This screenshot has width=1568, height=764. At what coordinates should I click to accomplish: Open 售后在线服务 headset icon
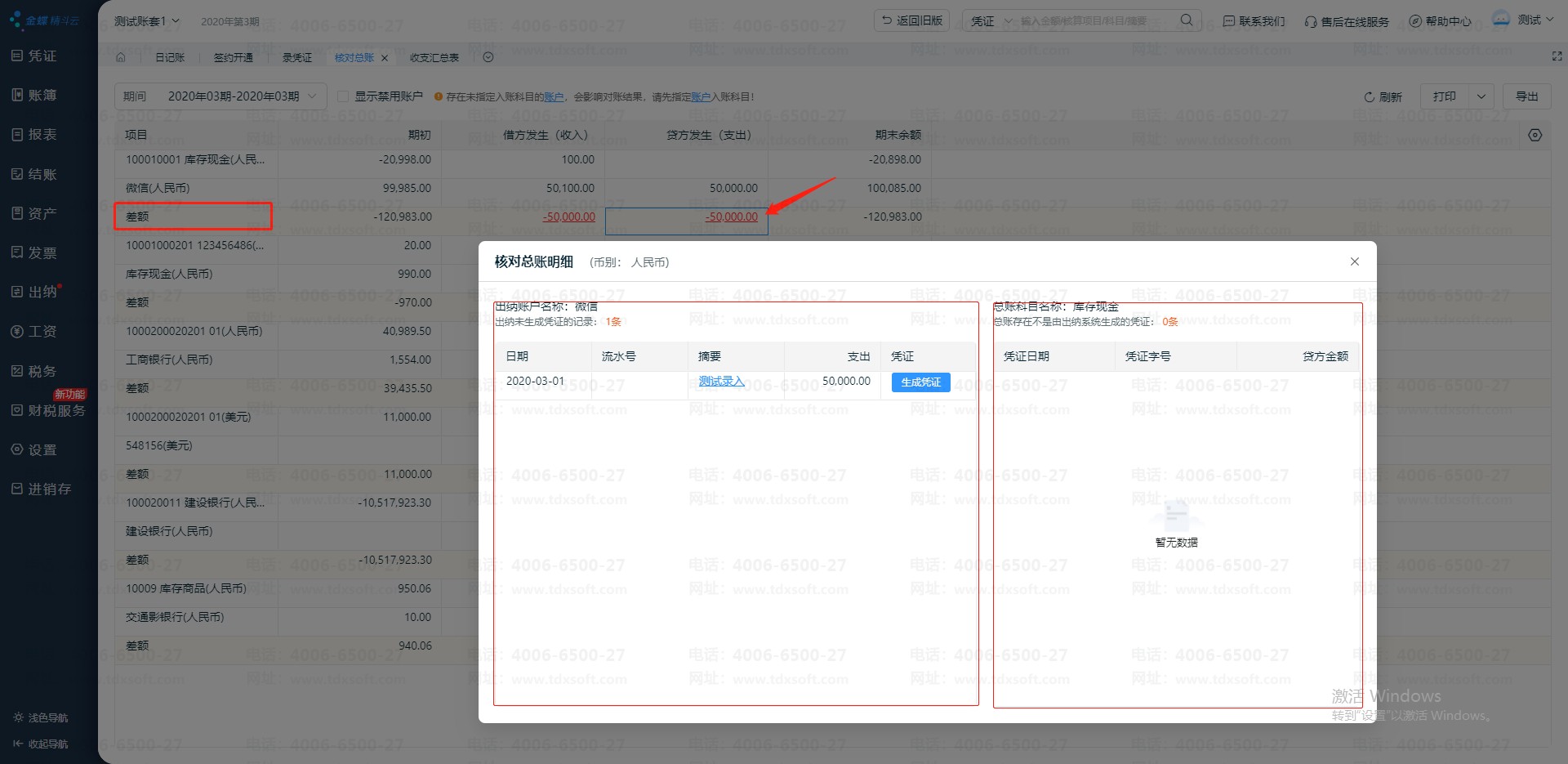point(1310,22)
